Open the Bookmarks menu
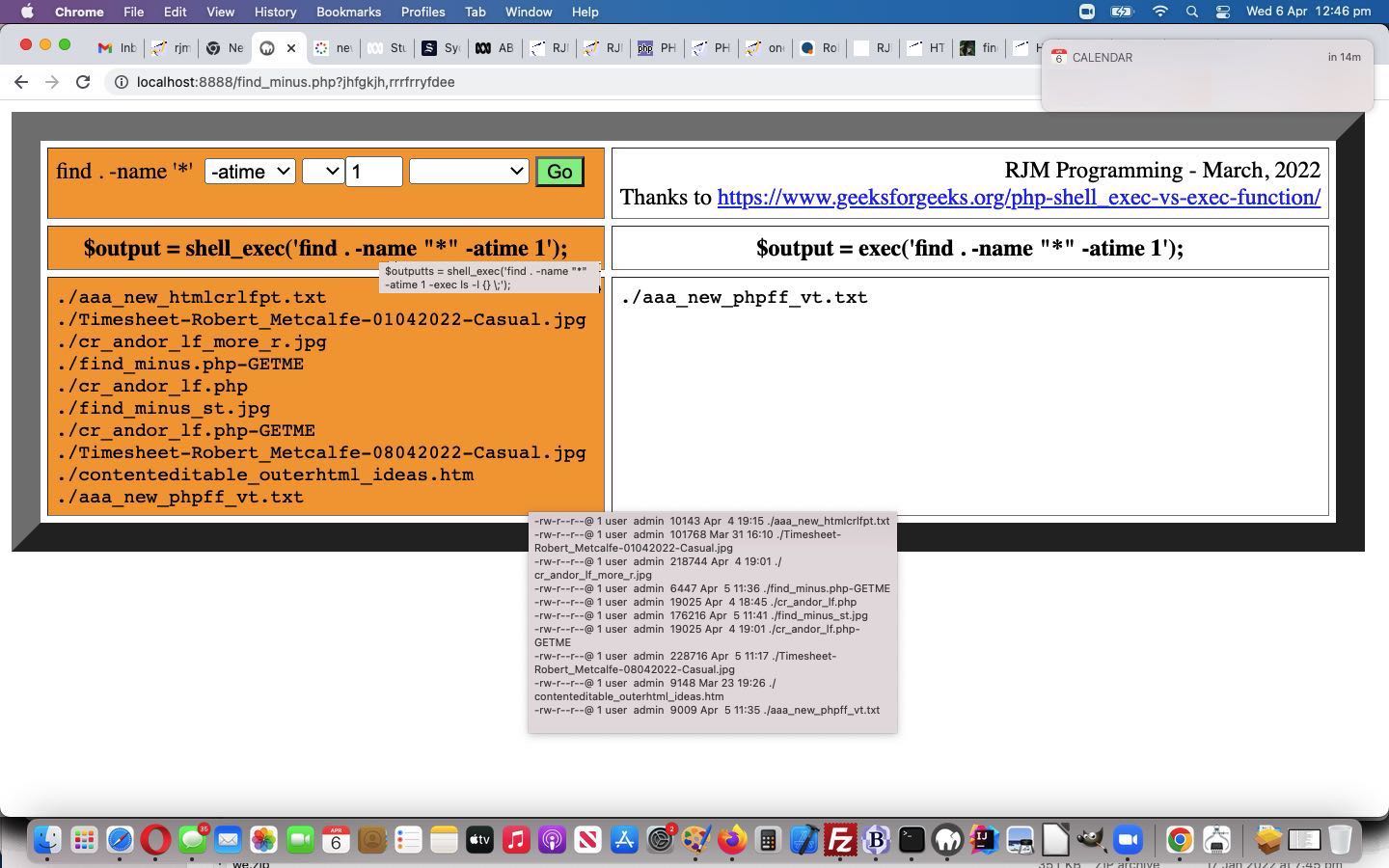The width and height of the screenshot is (1389, 868). [347, 12]
